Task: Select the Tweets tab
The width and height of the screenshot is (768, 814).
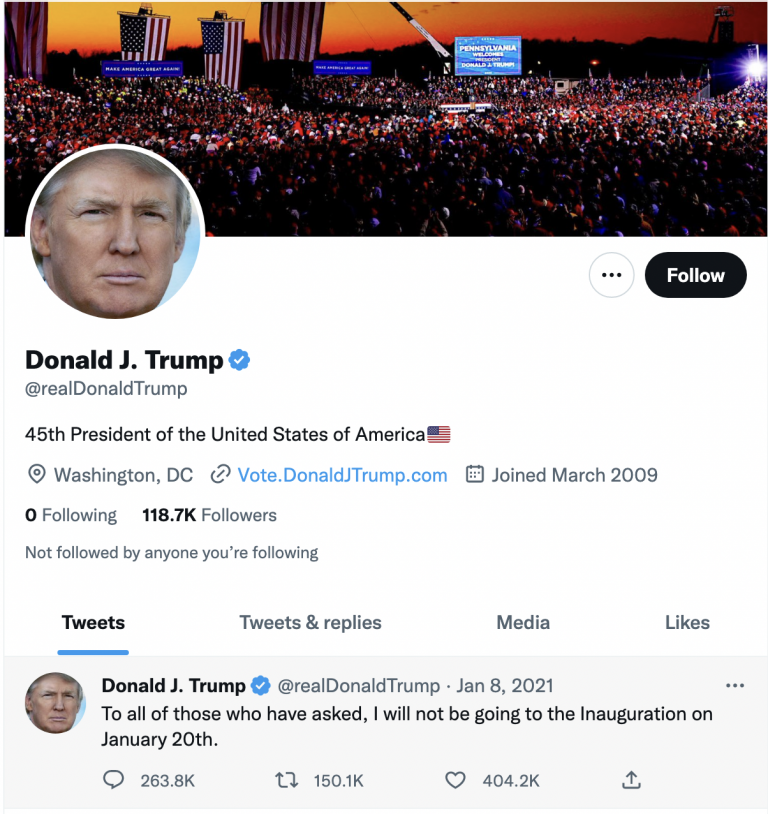Action: pyautogui.click(x=93, y=622)
